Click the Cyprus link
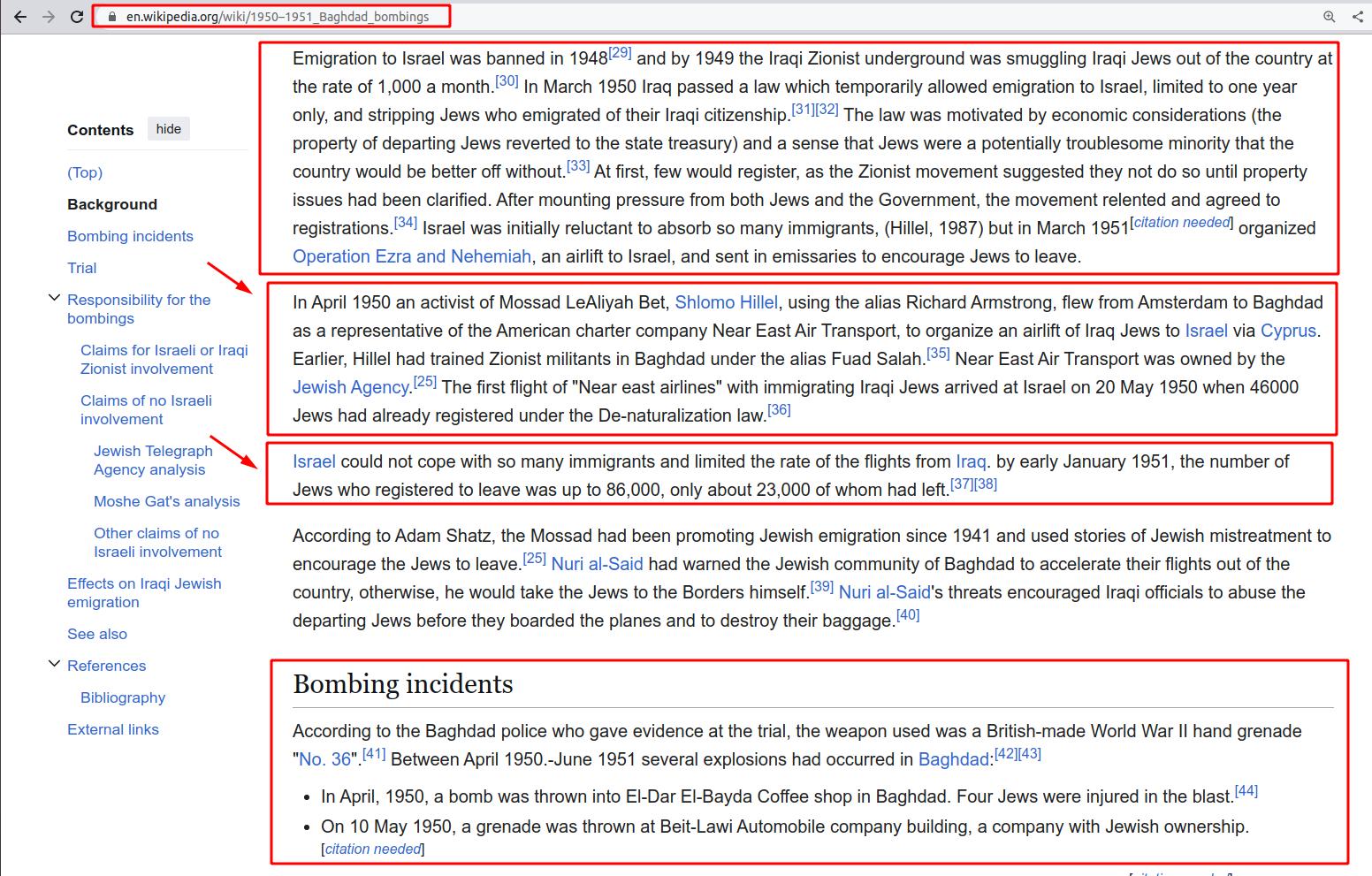 point(1288,331)
